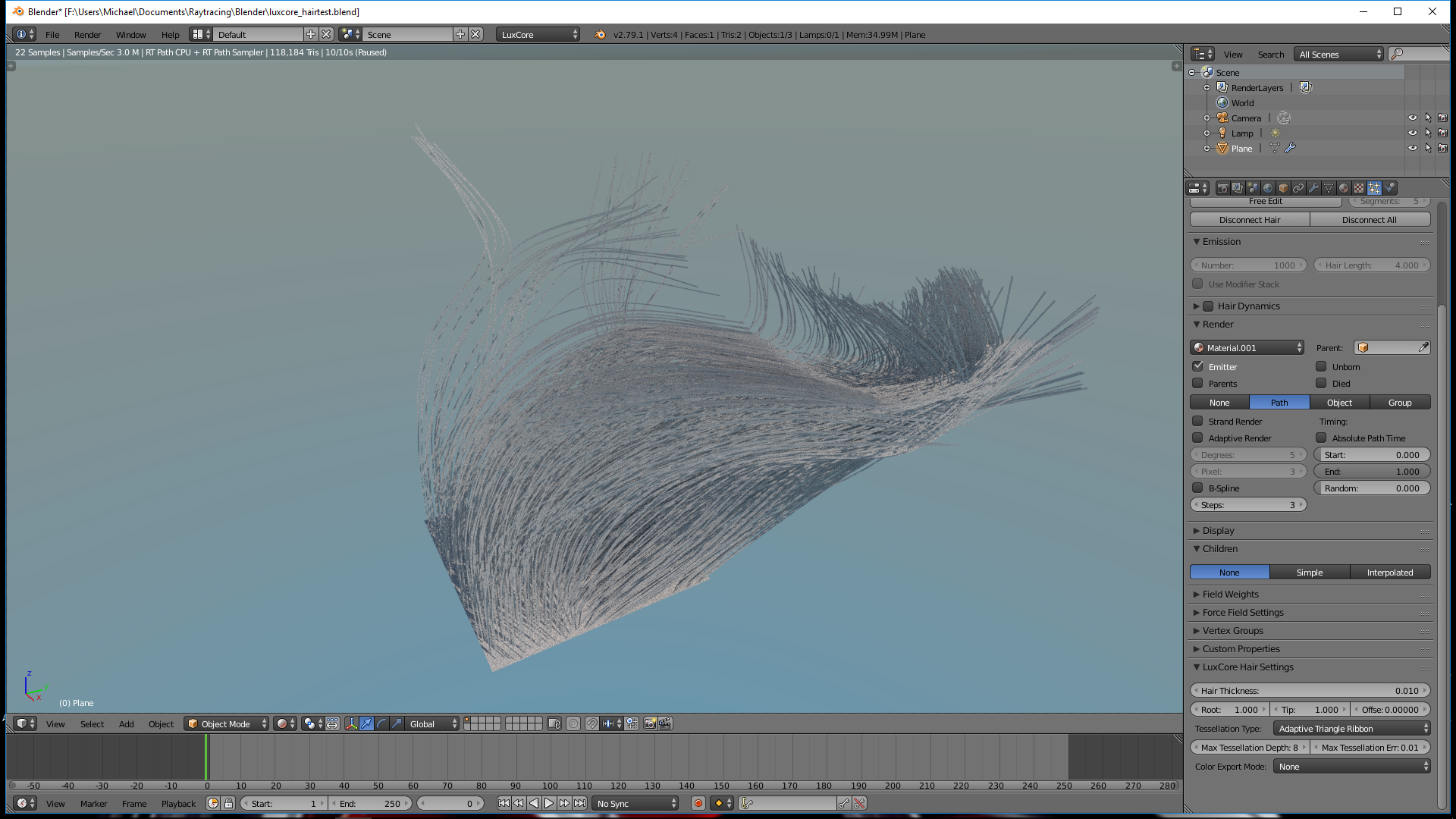This screenshot has height=819, width=1456.
Task: Open the Object properties tab (cube icon)
Action: [x=1283, y=188]
